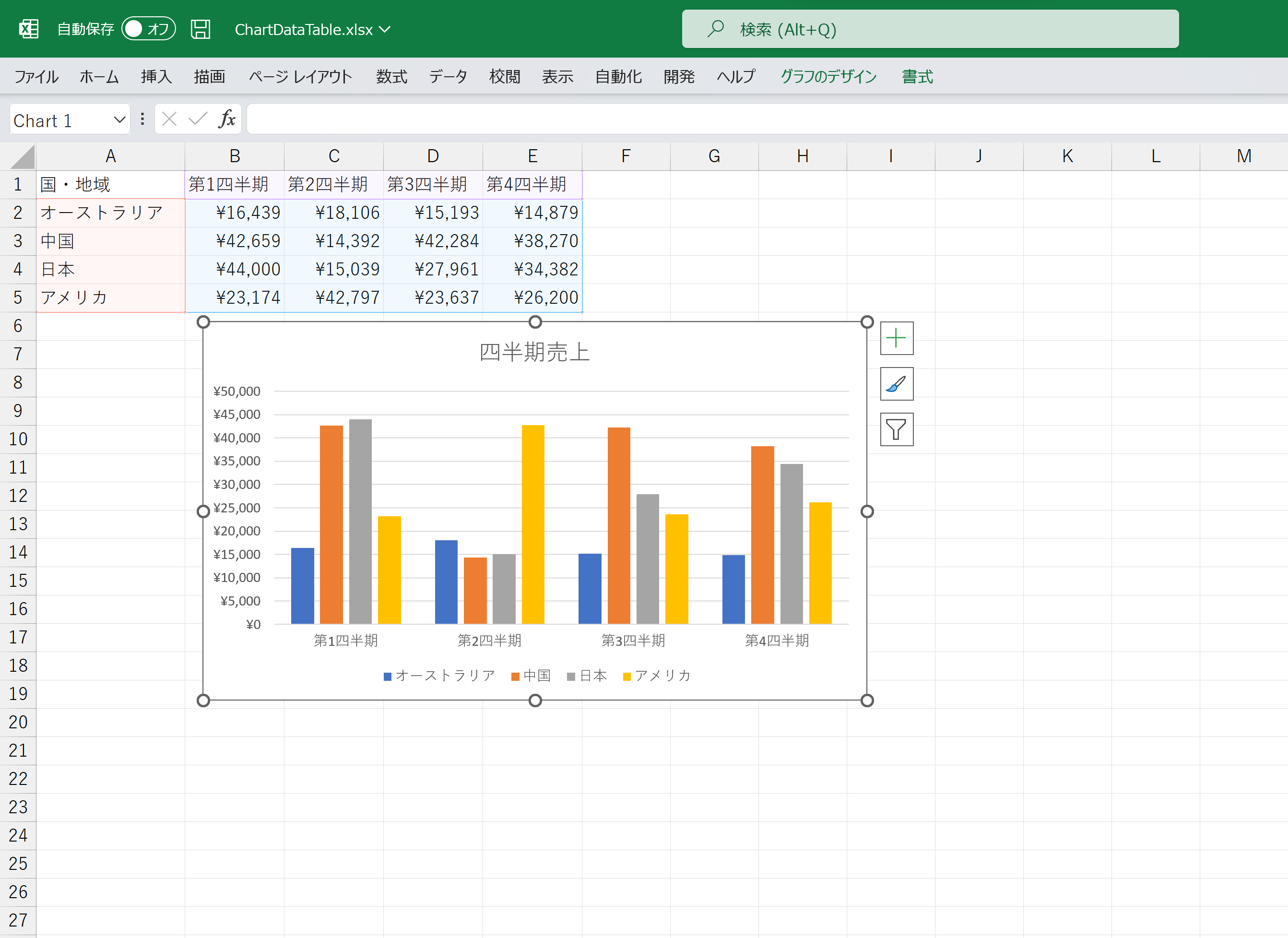Click the orange 中国 bar in 第3四半期
Viewport: 1288px width, 938px height.
click(618, 525)
